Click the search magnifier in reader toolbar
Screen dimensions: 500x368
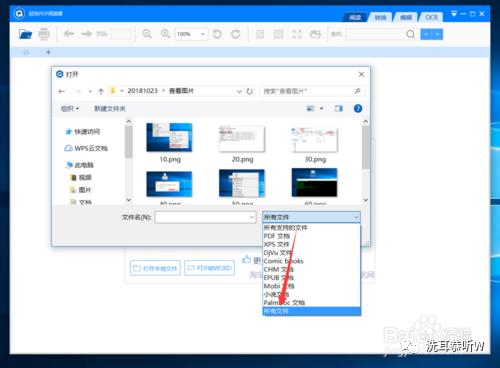tap(411, 34)
